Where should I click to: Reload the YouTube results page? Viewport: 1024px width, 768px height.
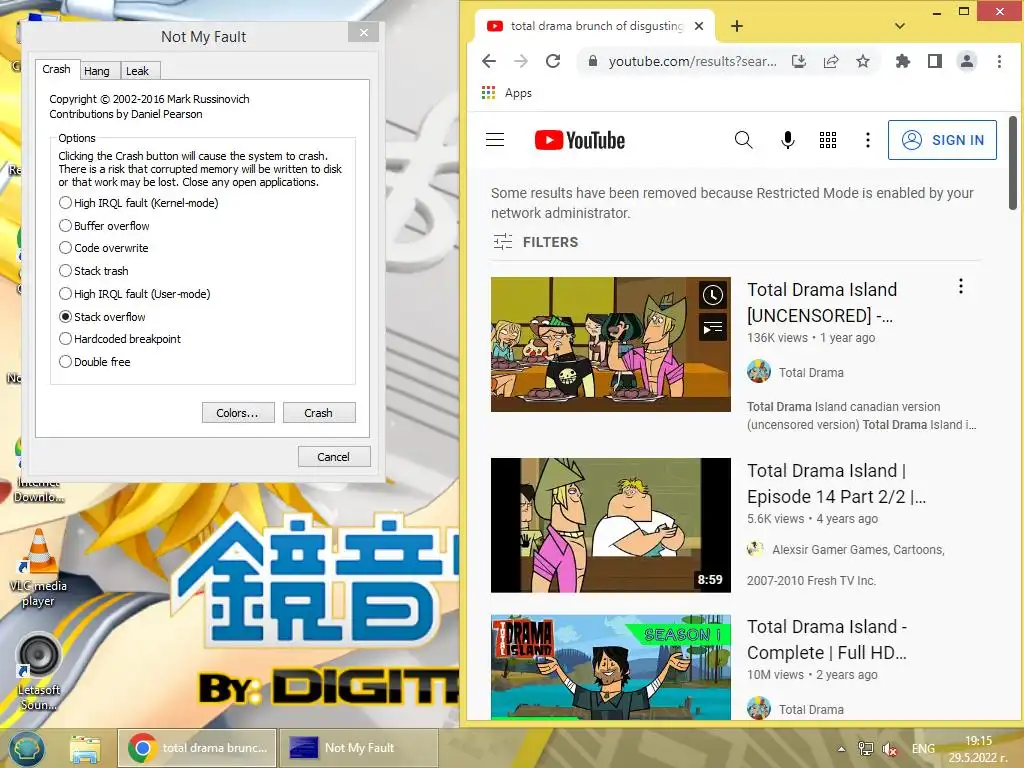(x=553, y=61)
